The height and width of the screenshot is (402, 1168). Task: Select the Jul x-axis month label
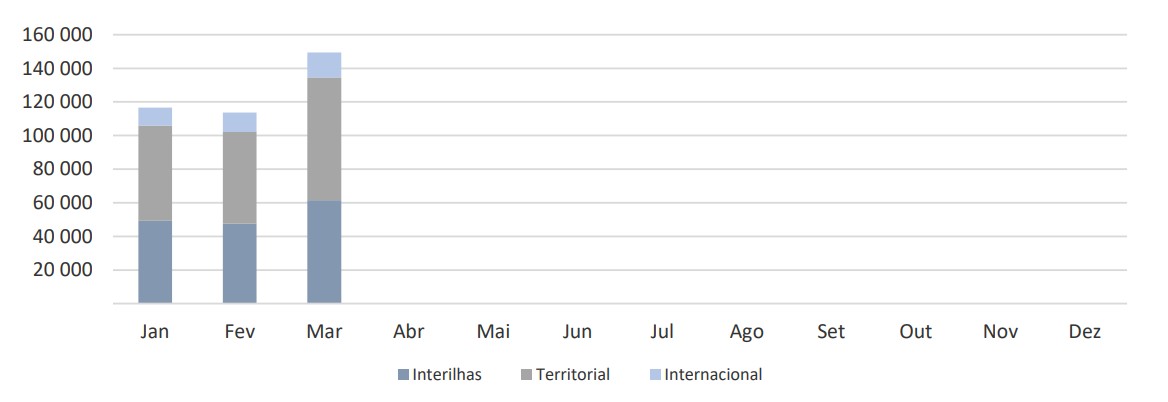click(x=662, y=332)
